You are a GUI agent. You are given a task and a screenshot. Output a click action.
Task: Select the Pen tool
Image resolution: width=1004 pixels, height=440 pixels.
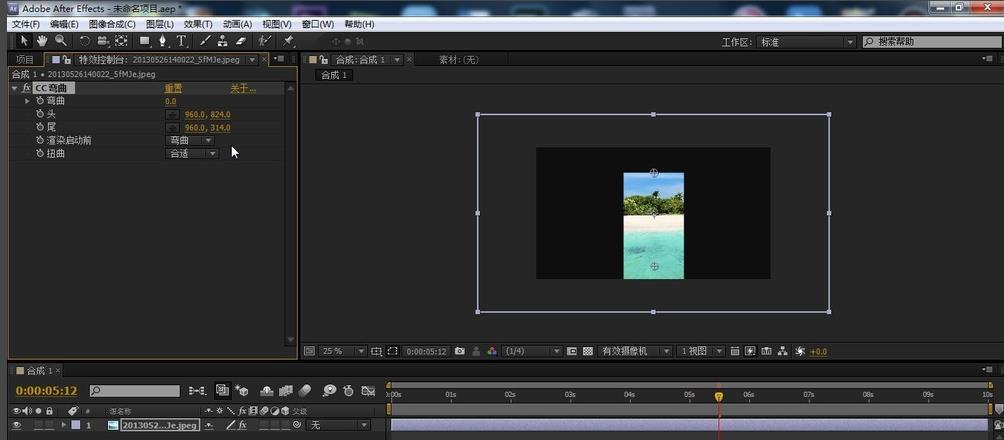pyautogui.click(x=163, y=41)
